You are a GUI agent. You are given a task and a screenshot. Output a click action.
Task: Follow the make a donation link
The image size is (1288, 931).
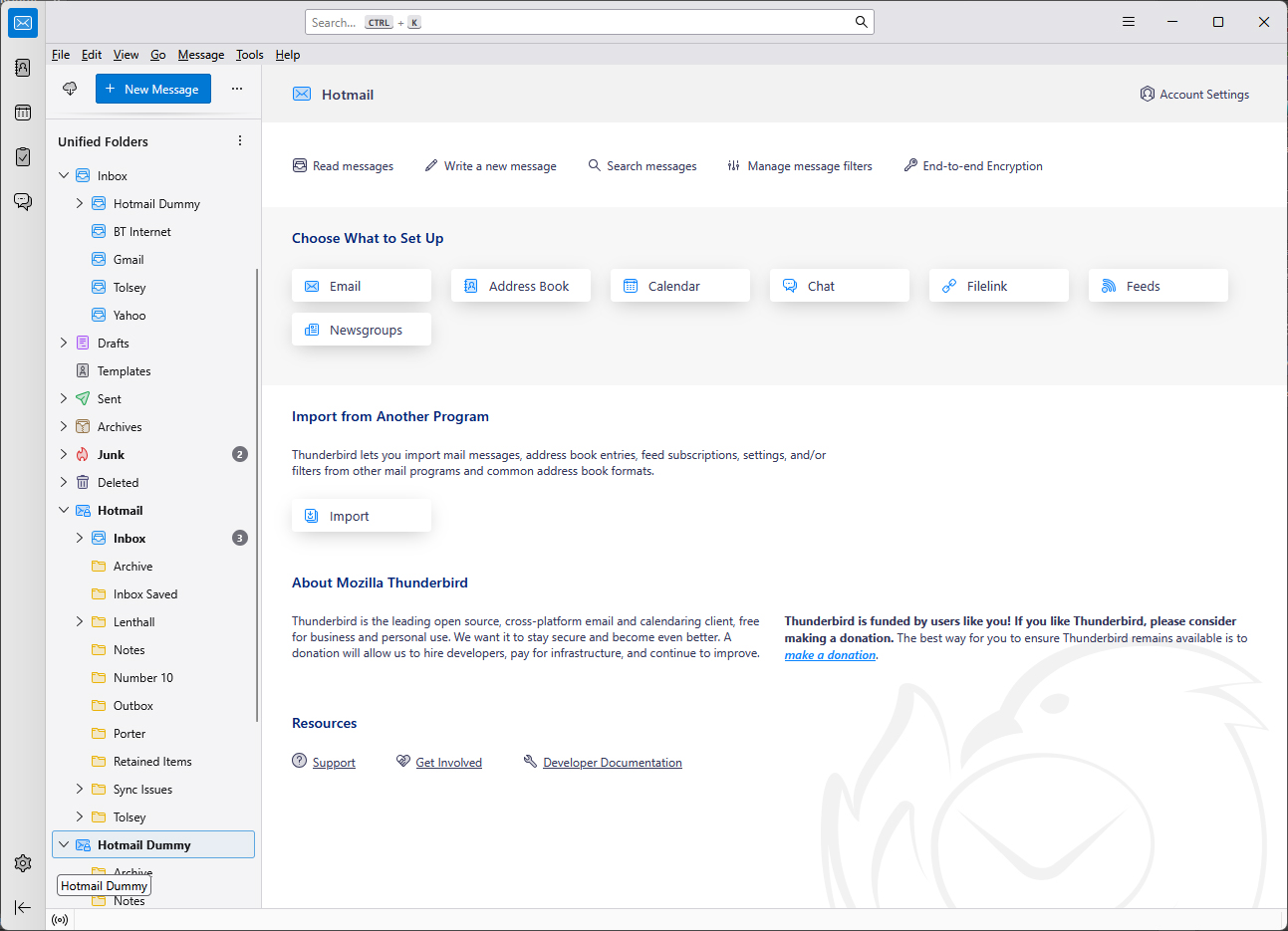pyautogui.click(x=830, y=655)
